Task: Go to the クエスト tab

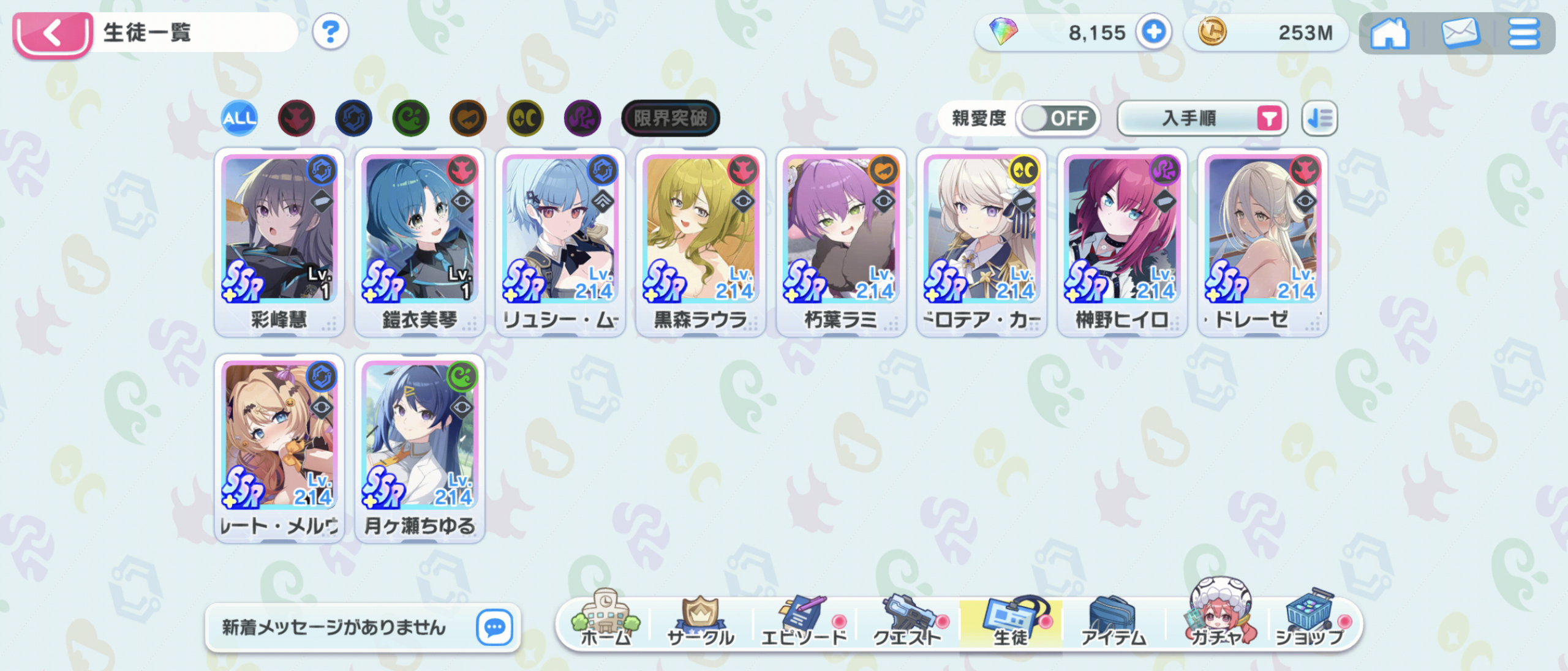Action: [908, 621]
